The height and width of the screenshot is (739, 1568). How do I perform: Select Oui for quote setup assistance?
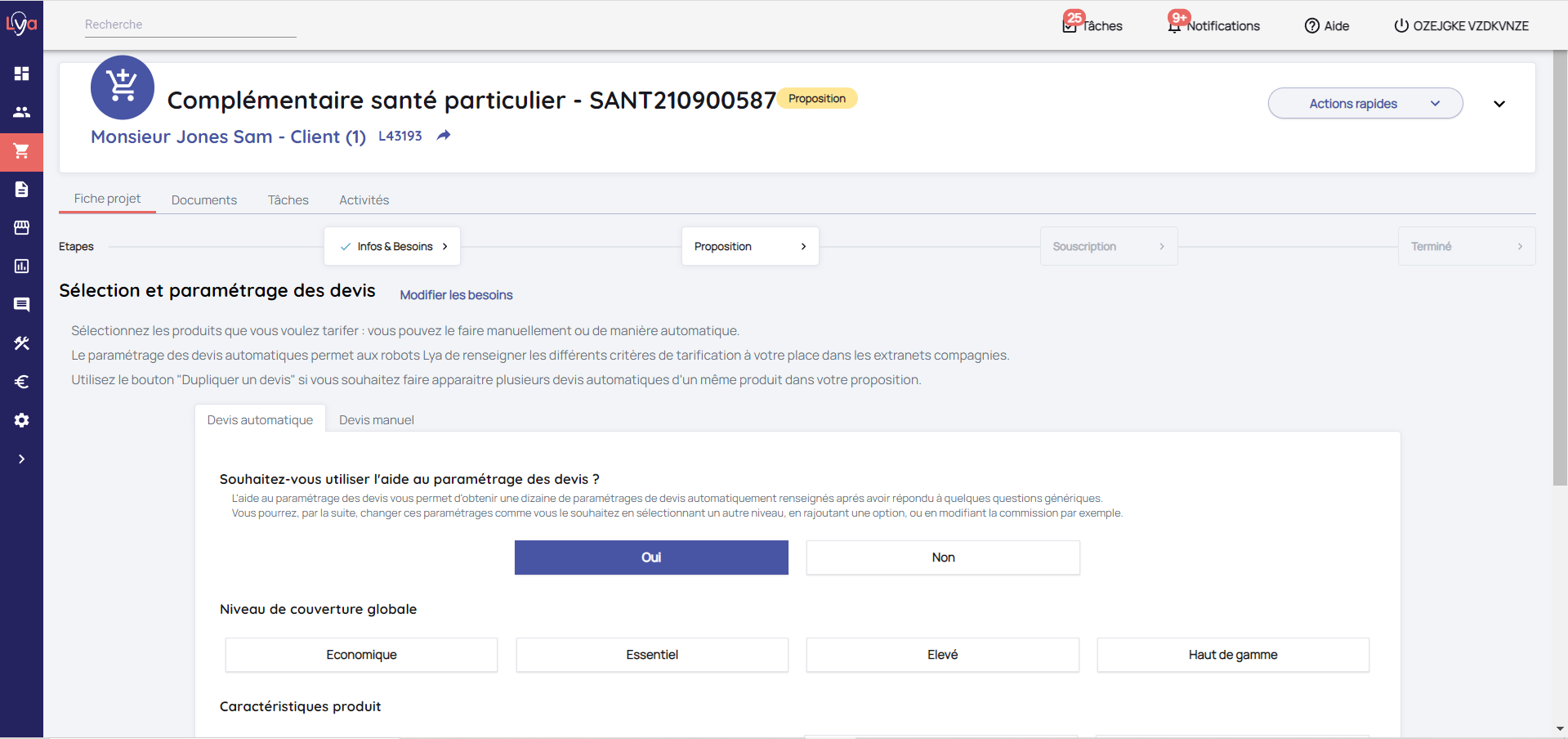pos(651,558)
